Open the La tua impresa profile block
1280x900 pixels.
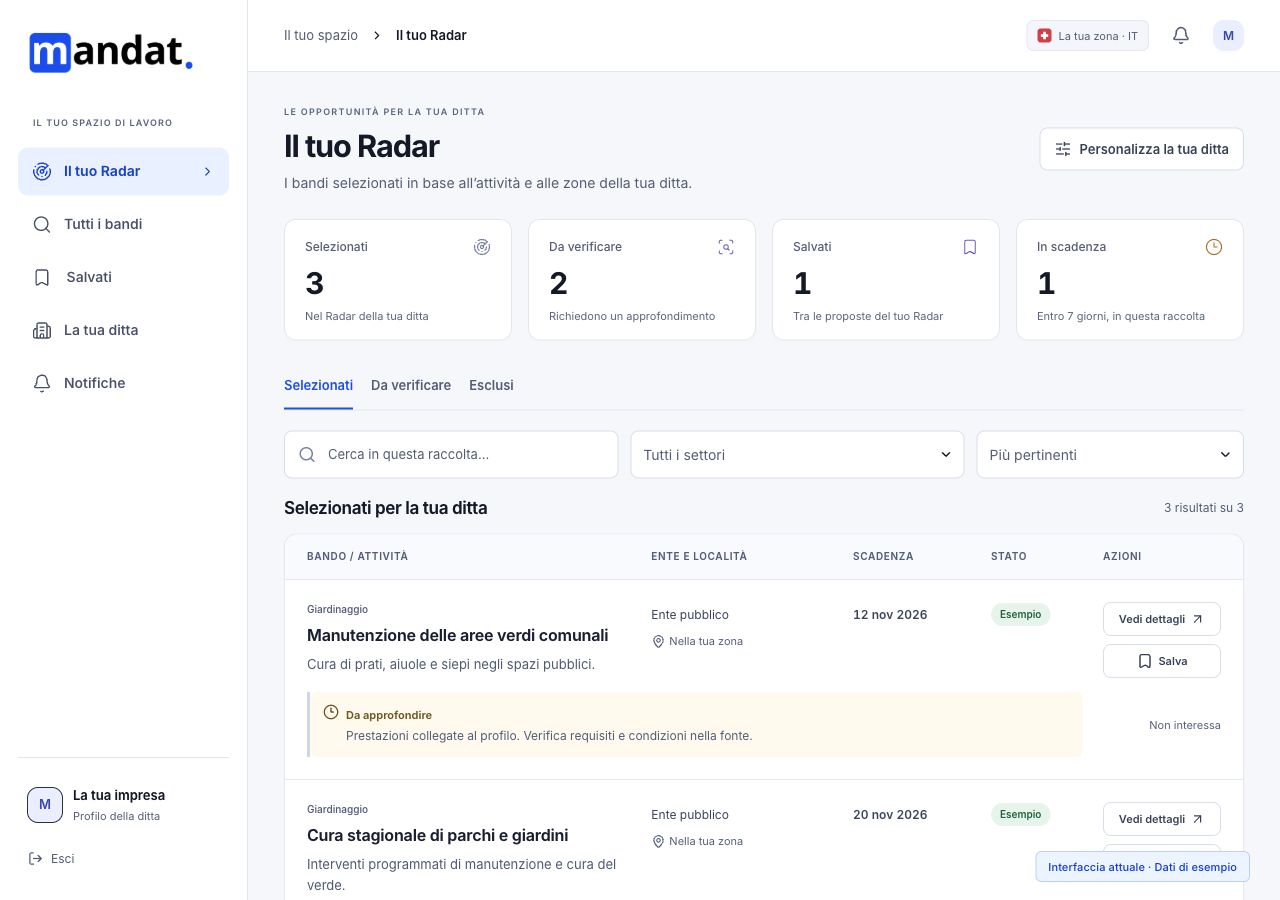(124, 805)
